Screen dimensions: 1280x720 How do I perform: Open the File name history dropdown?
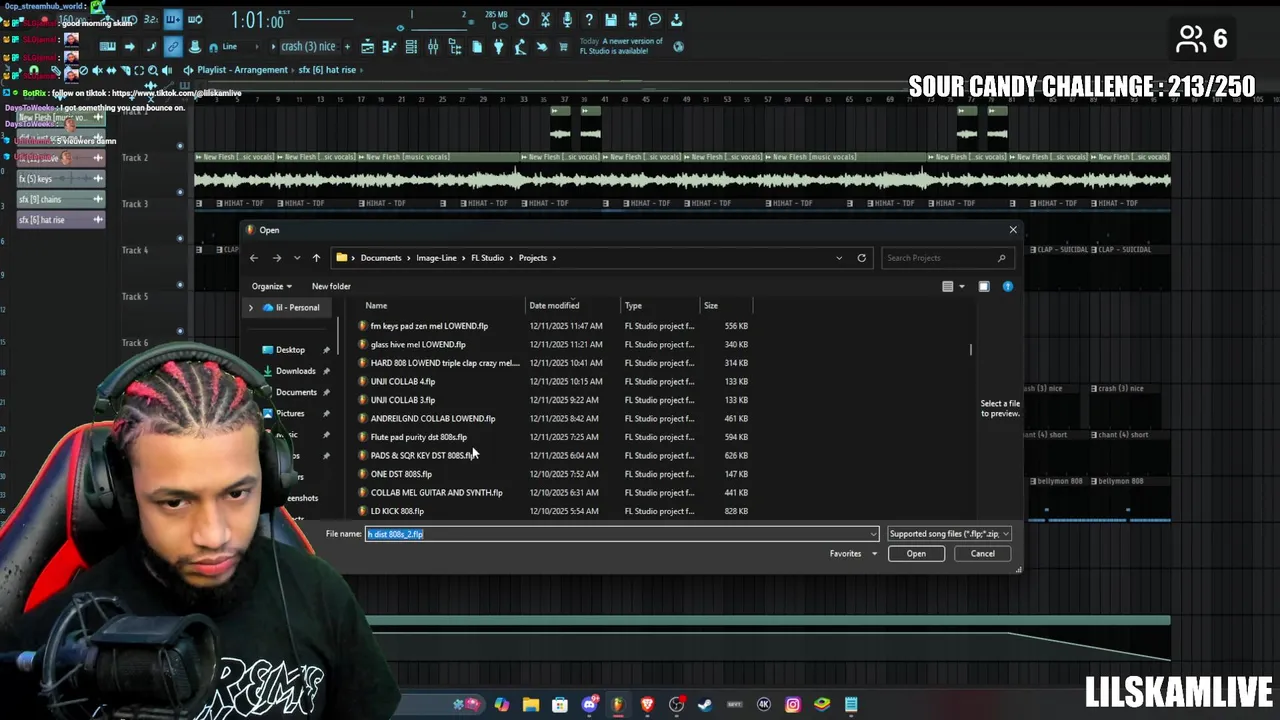click(x=873, y=534)
